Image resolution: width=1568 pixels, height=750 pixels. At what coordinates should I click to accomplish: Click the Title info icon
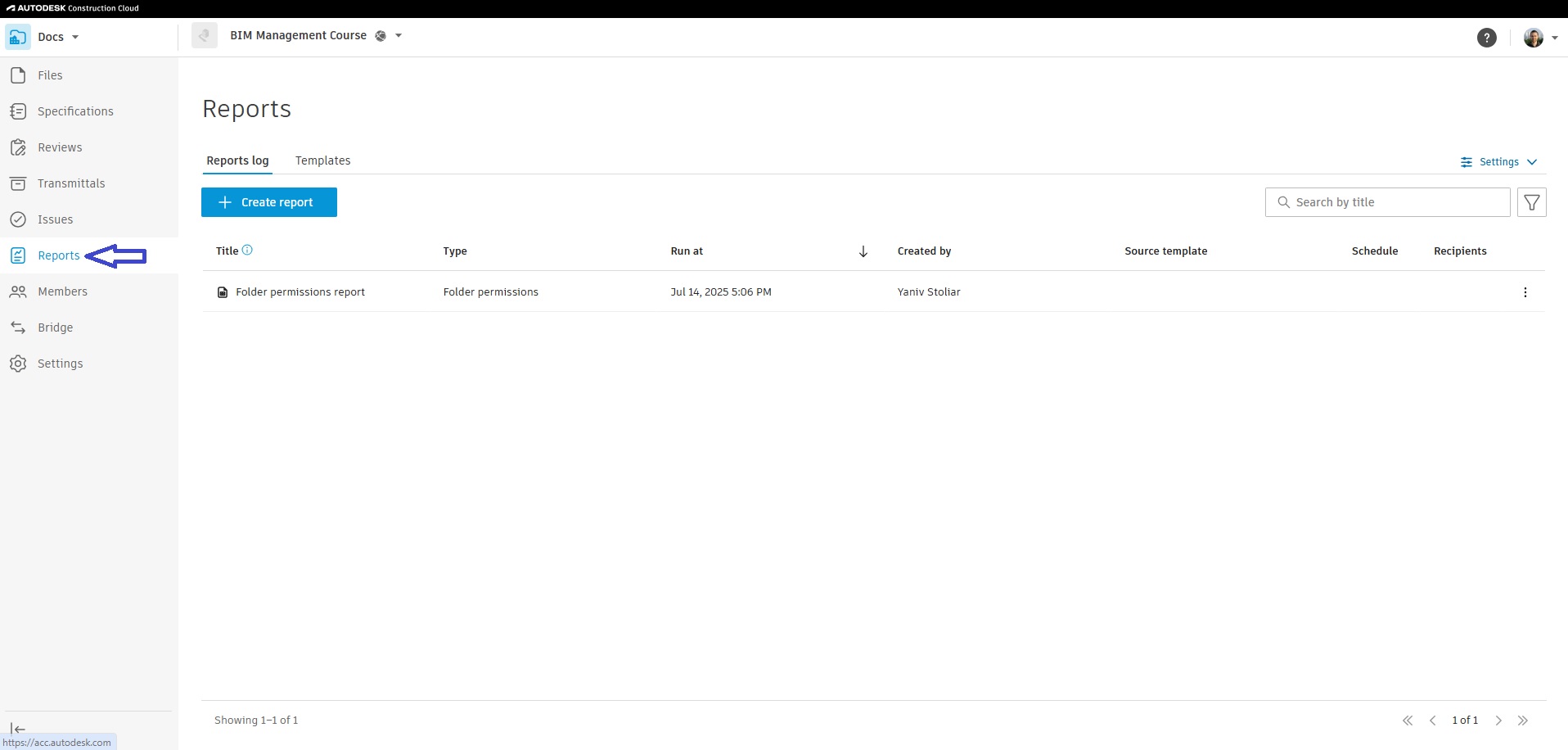pos(247,251)
